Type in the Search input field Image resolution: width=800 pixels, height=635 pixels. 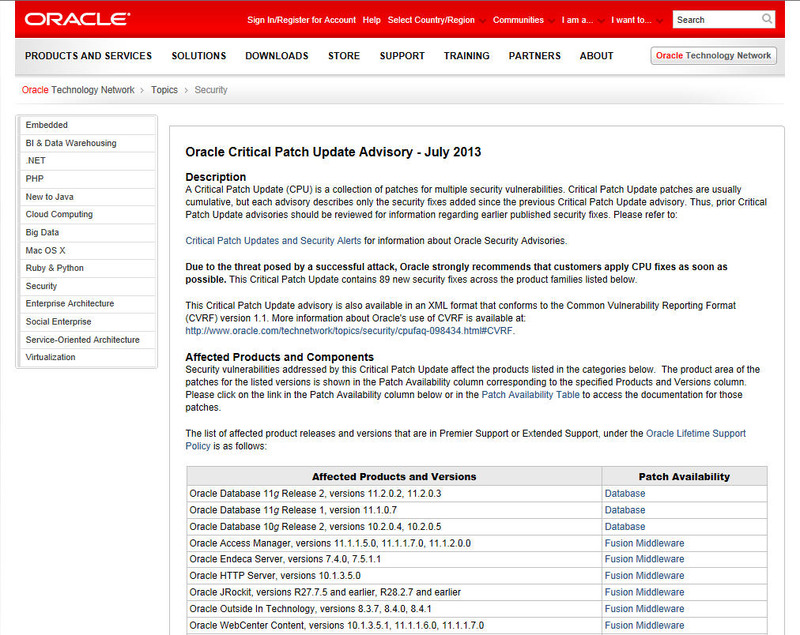715,19
